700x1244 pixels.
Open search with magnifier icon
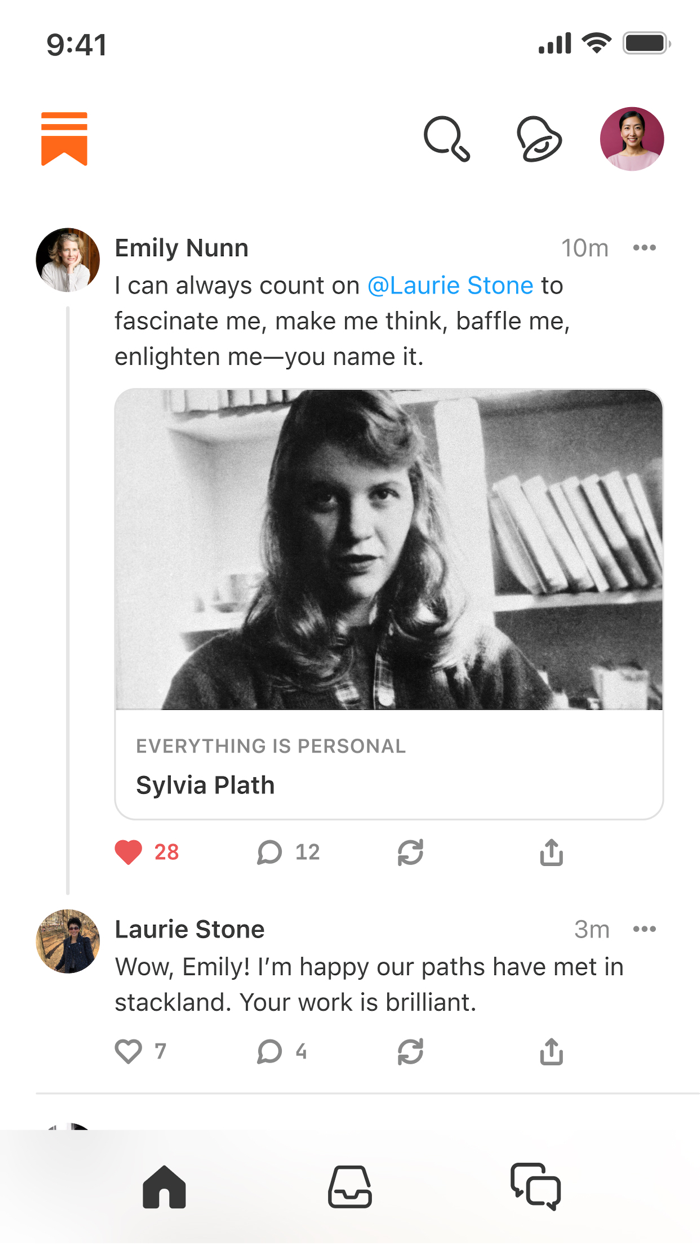446,139
